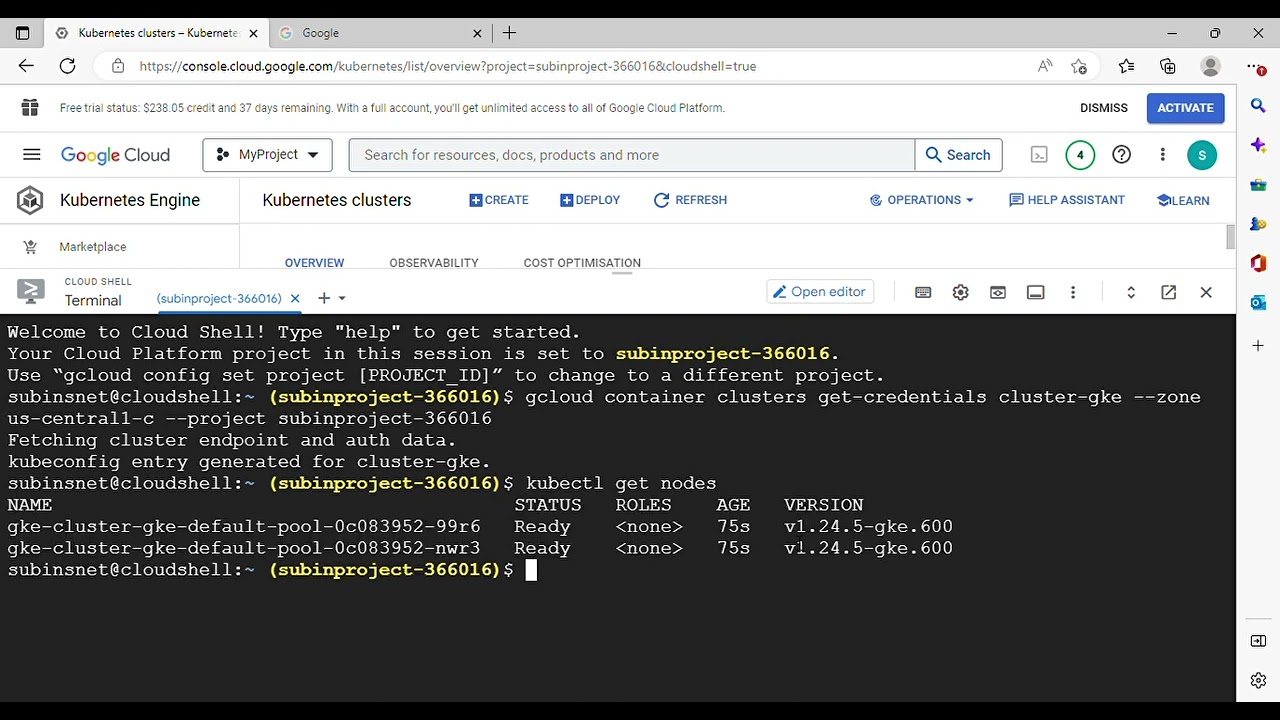Click the Search button

click(958, 155)
